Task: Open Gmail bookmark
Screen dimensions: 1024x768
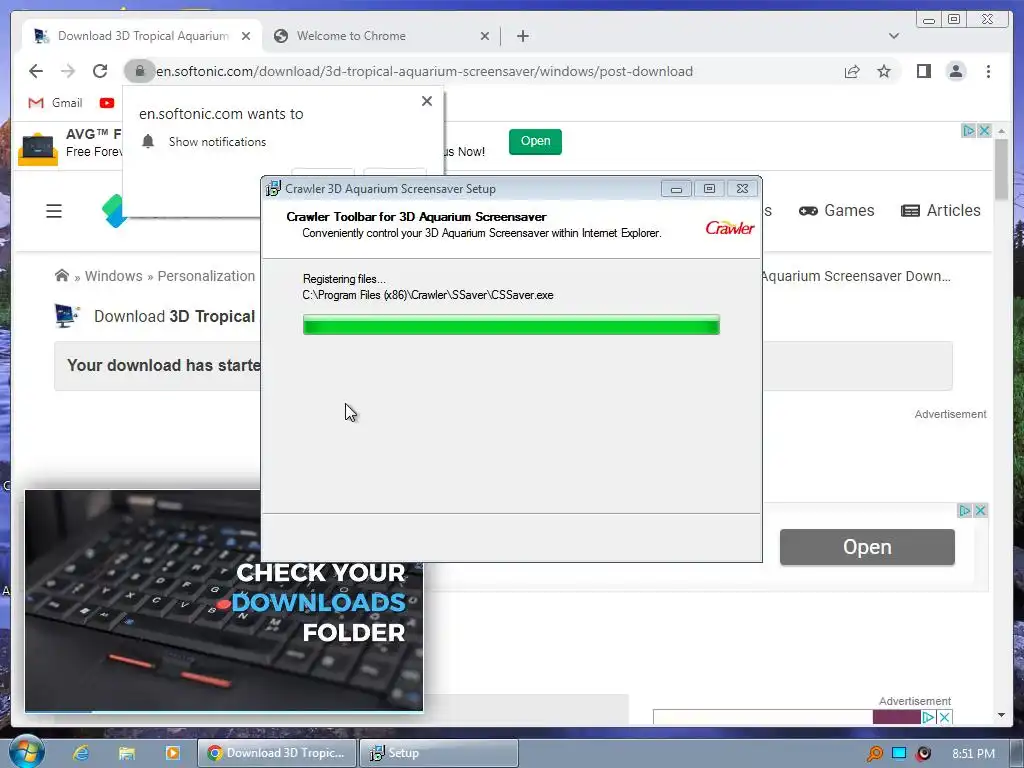Action: pos(55,103)
